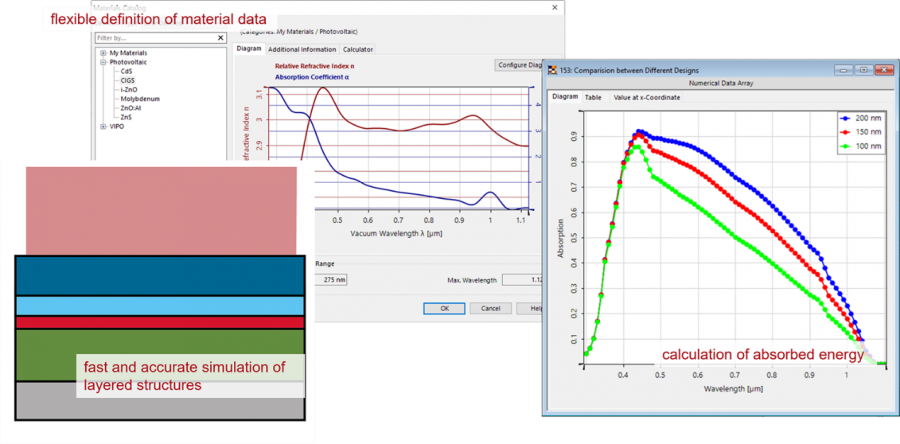
Task: Expand the My Materials tree node
Action: [102, 53]
